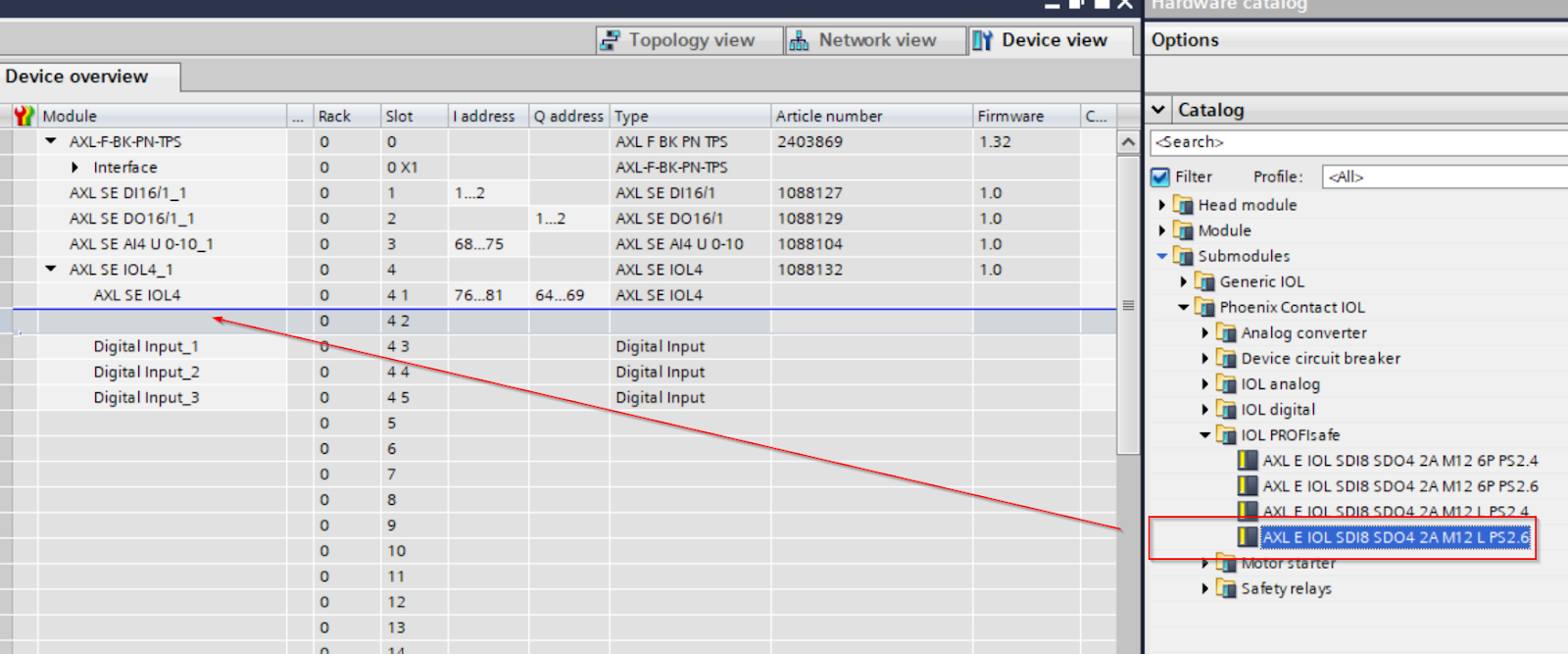1568x654 pixels.
Task: Click the device table vertical scrollbar thumb
Action: click(x=1128, y=305)
